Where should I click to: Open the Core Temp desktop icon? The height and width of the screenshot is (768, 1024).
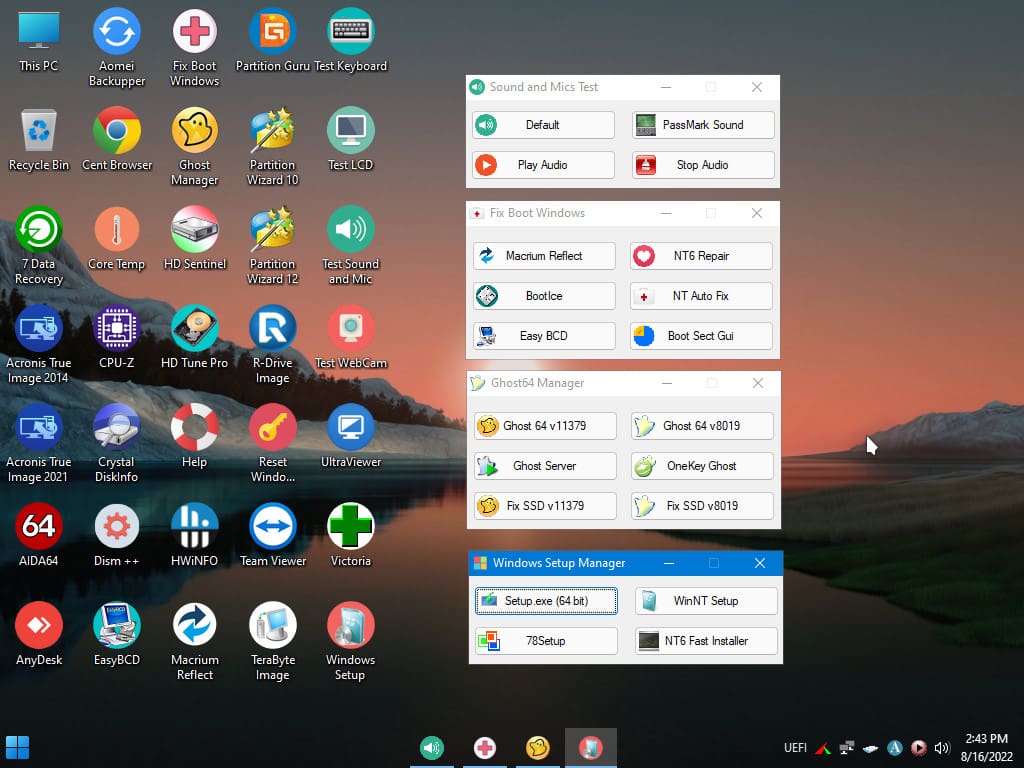pyautogui.click(x=117, y=231)
